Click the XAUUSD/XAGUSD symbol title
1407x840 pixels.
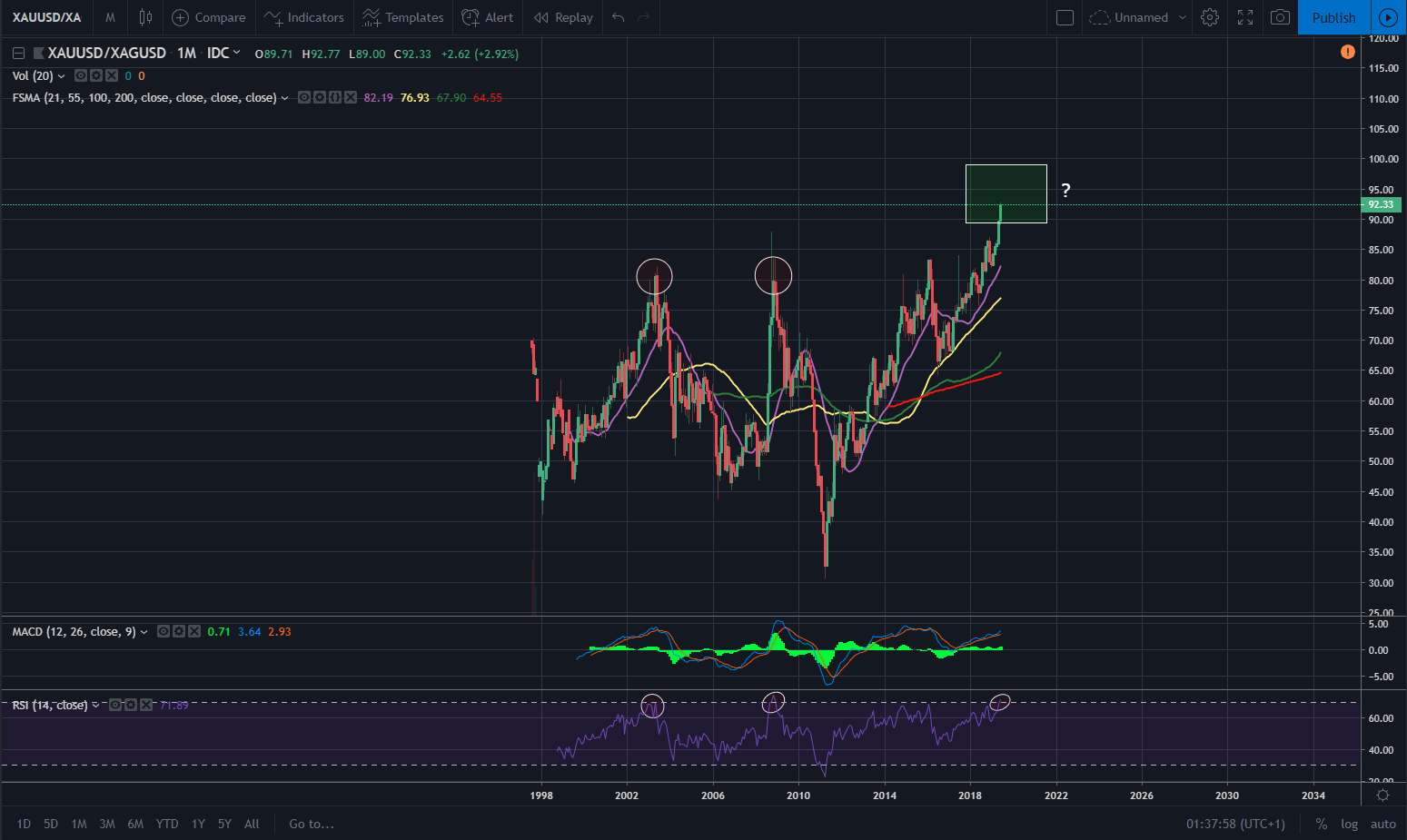point(107,54)
